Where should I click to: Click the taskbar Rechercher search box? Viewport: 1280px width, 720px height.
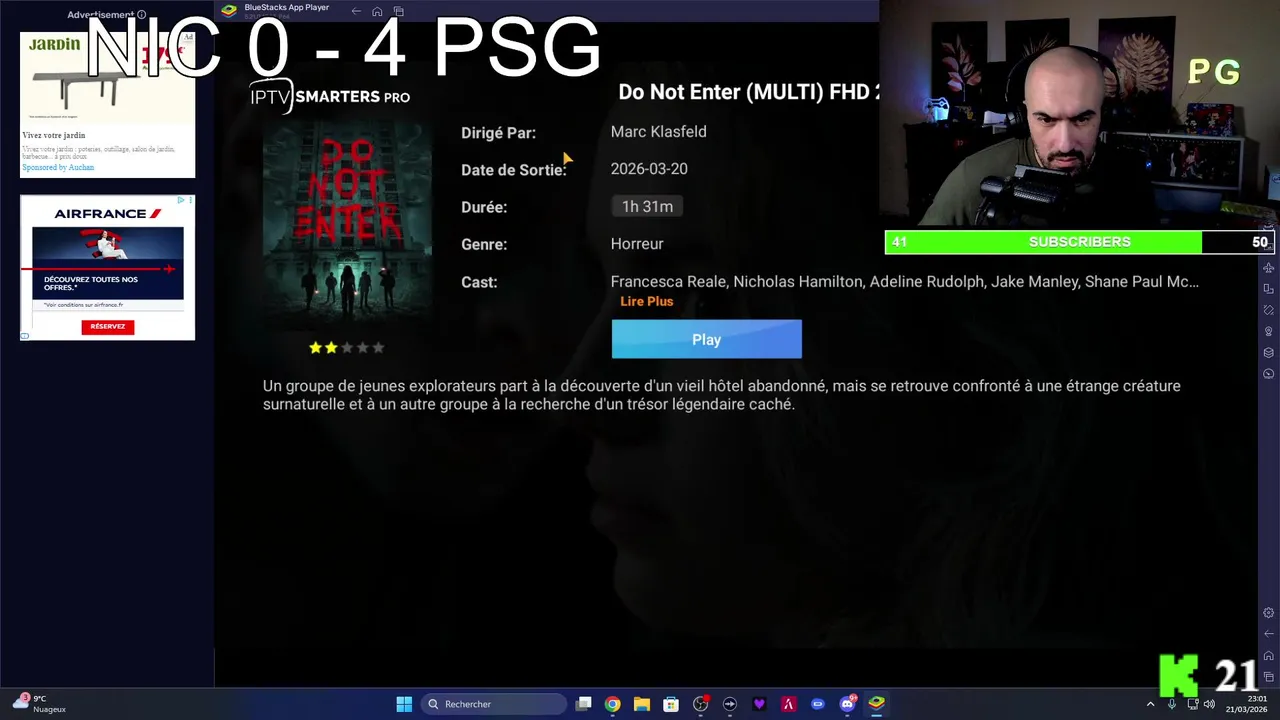(x=493, y=704)
